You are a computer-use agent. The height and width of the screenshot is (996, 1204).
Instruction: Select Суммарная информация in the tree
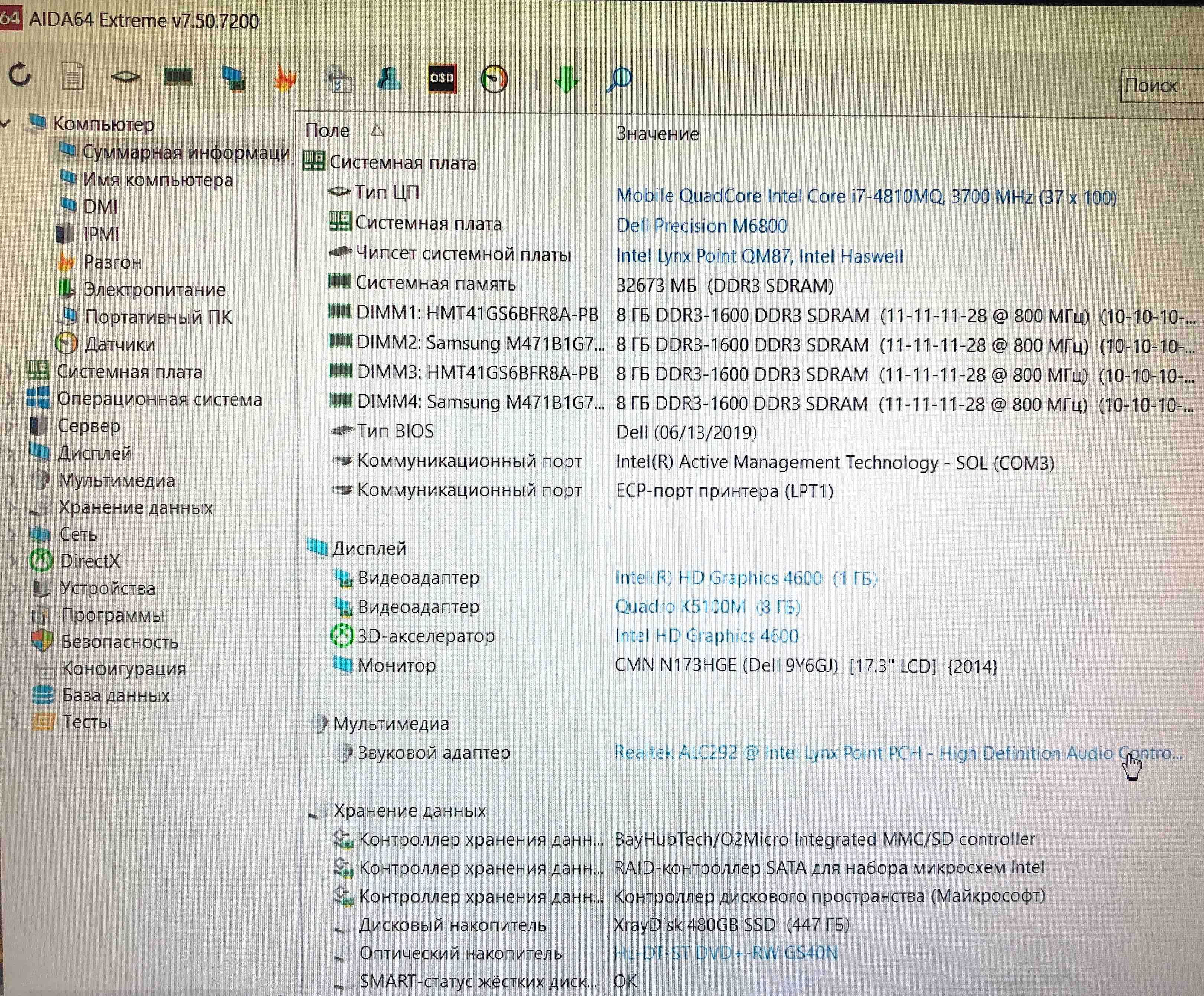(x=185, y=152)
